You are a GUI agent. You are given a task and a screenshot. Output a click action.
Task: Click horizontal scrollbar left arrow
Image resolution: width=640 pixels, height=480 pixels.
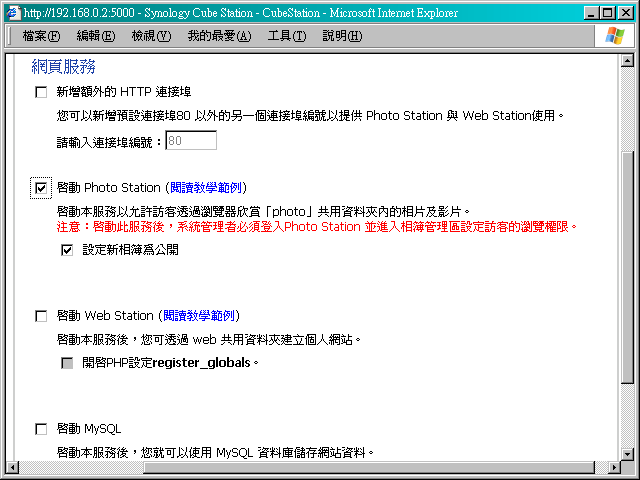pos(13,467)
